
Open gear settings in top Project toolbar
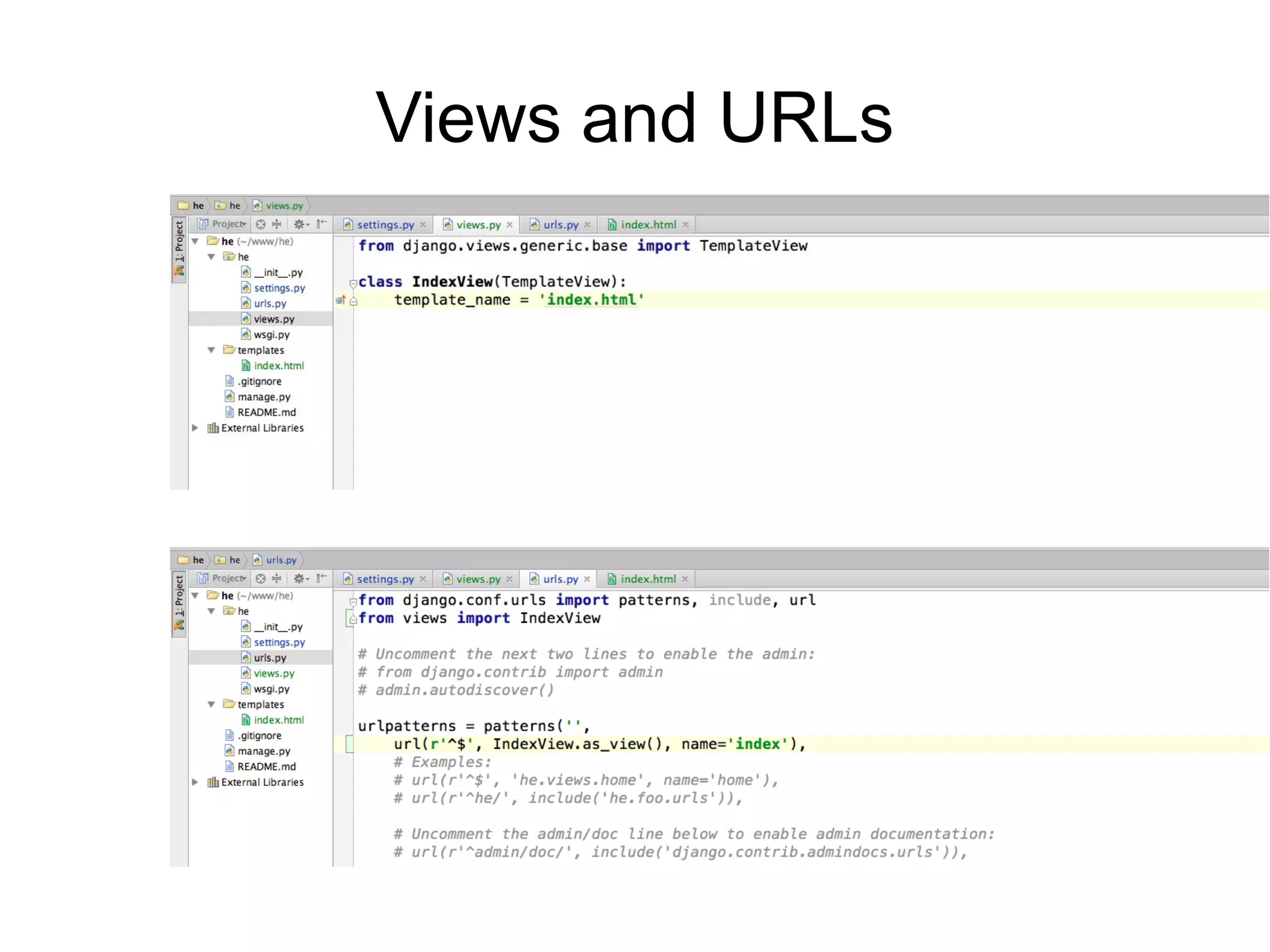(301, 225)
